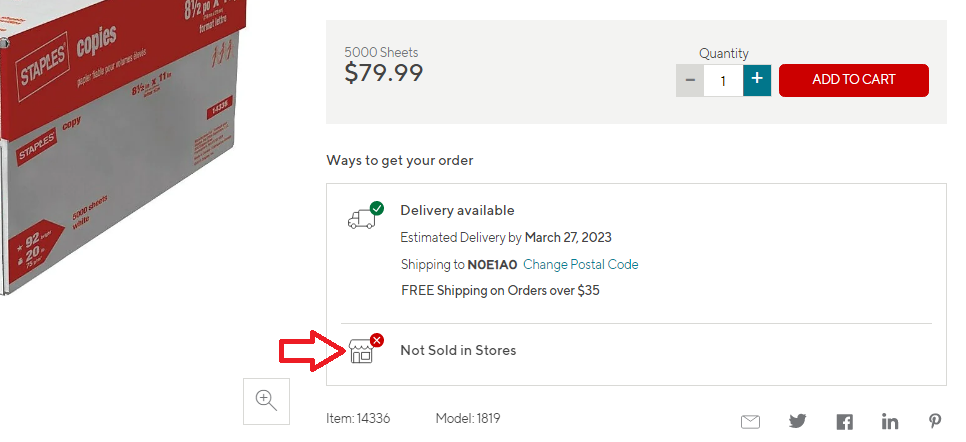Click the email share envelope icon
The height and width of the screenshot is (442, 966).
(750, 421)
